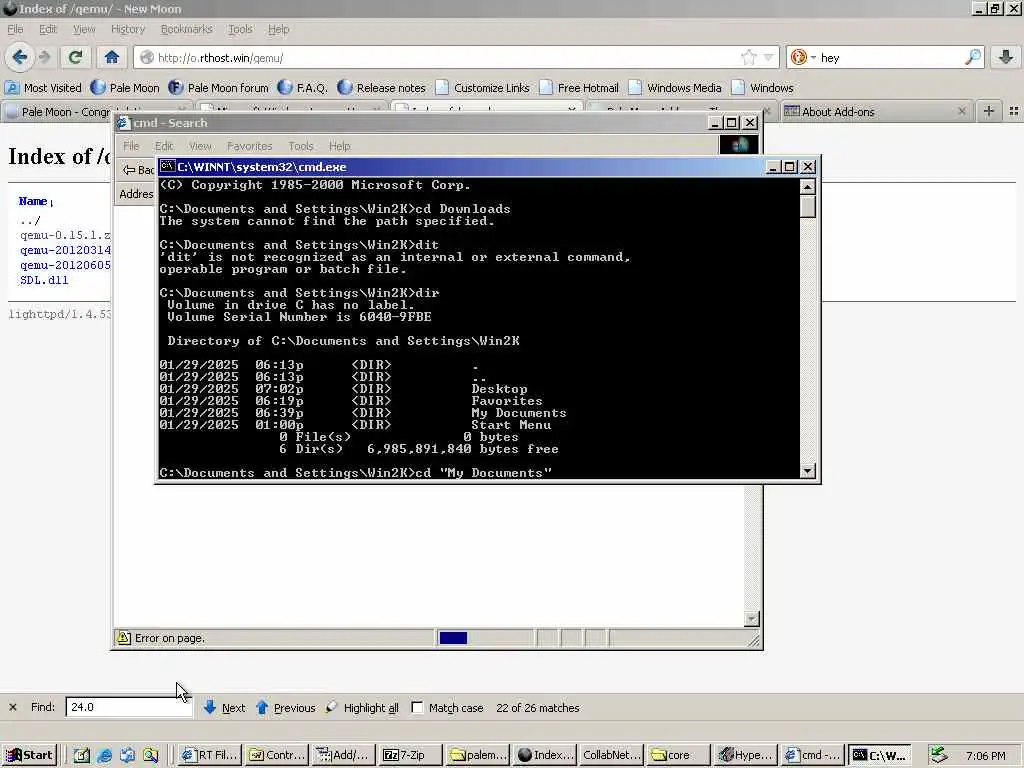
Task: Open the Windows Start menu
Action: click(29, 755)
